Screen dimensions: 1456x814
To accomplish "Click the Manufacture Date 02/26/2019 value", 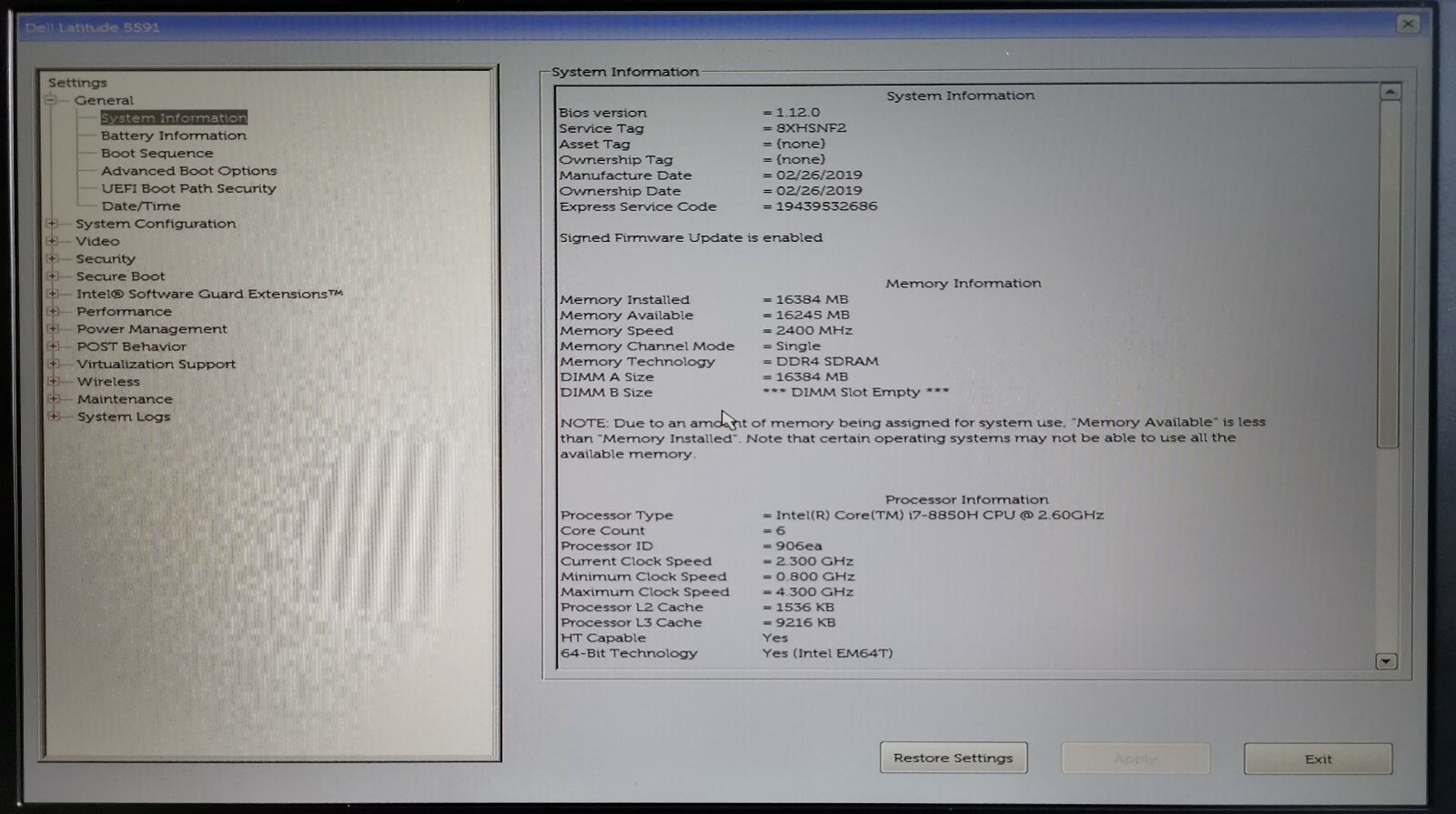I will click(x=819, y=175).
